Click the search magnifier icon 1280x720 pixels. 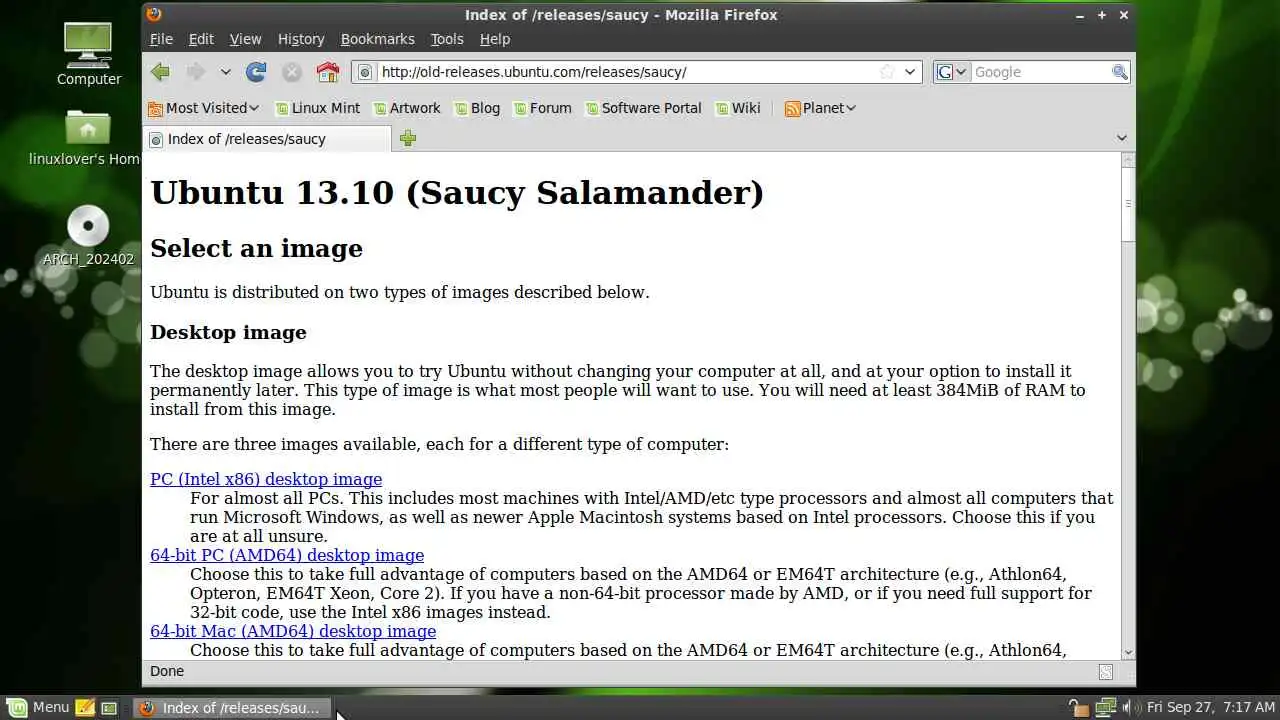(1120, 72)
